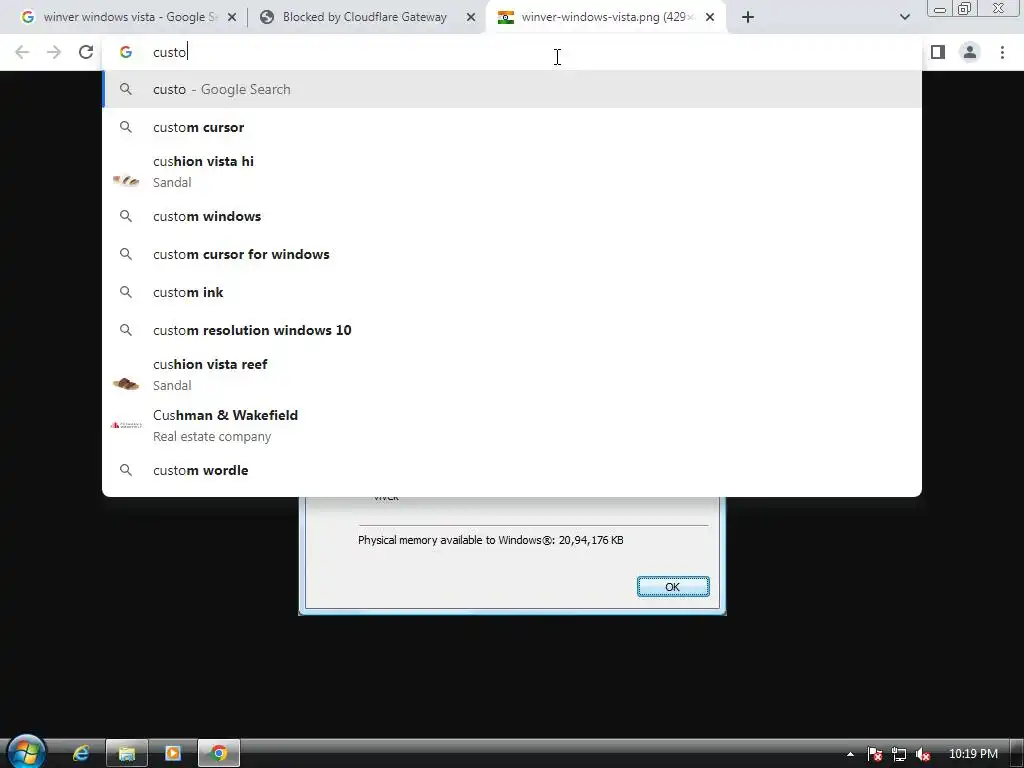Show hidden tray icons arrow
The width and height of the screenshot is (1024, 768).
point(850,754)
